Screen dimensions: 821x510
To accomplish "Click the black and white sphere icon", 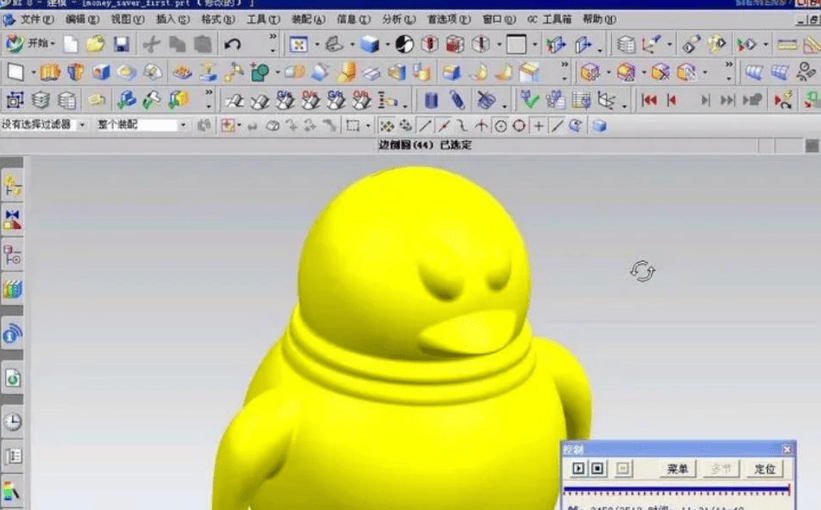I will (404, 44).
